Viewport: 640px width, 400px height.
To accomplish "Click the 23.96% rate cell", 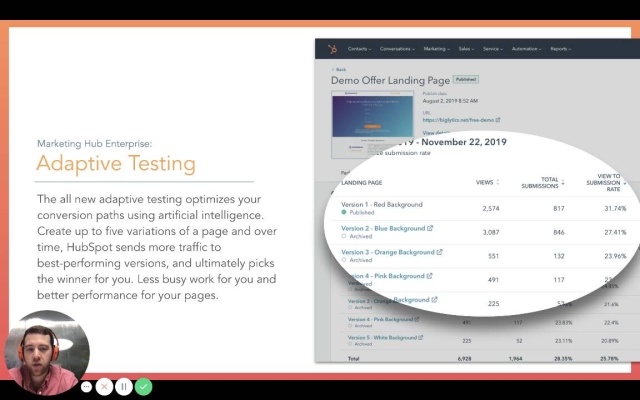I will tap(615, 256).
